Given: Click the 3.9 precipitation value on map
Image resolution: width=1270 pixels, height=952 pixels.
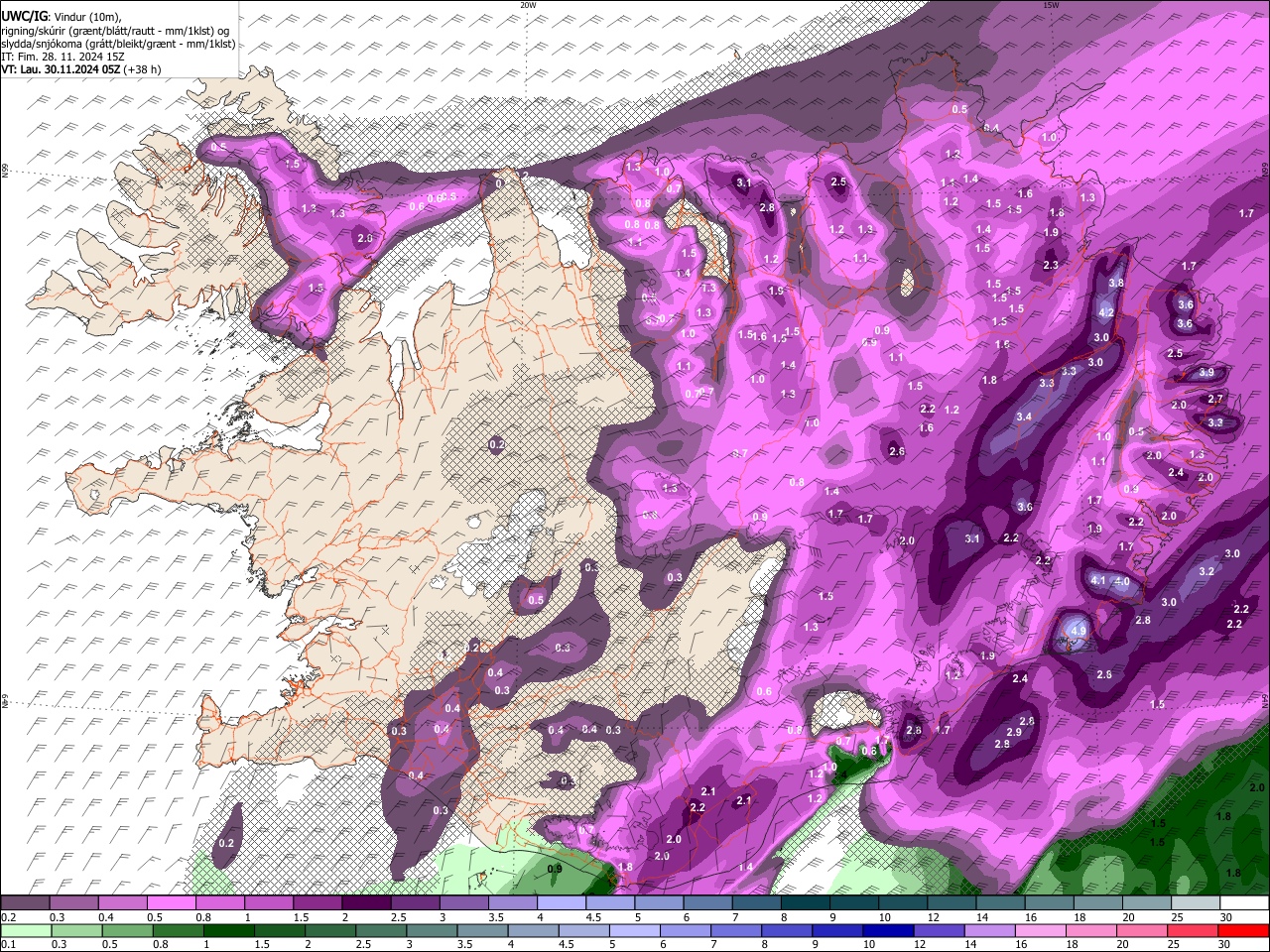Looking at the screenshot, I should (x=1206, y=372).
